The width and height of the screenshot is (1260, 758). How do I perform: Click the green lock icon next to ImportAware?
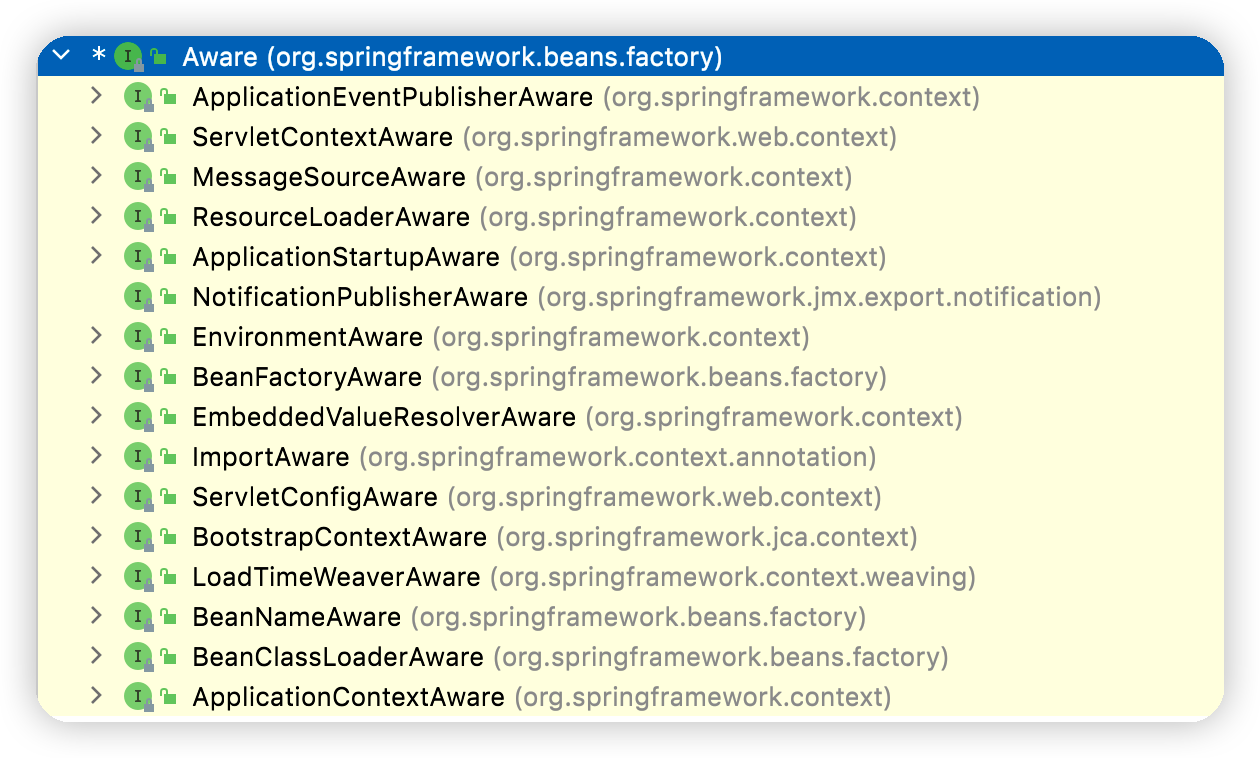(168, 457)
